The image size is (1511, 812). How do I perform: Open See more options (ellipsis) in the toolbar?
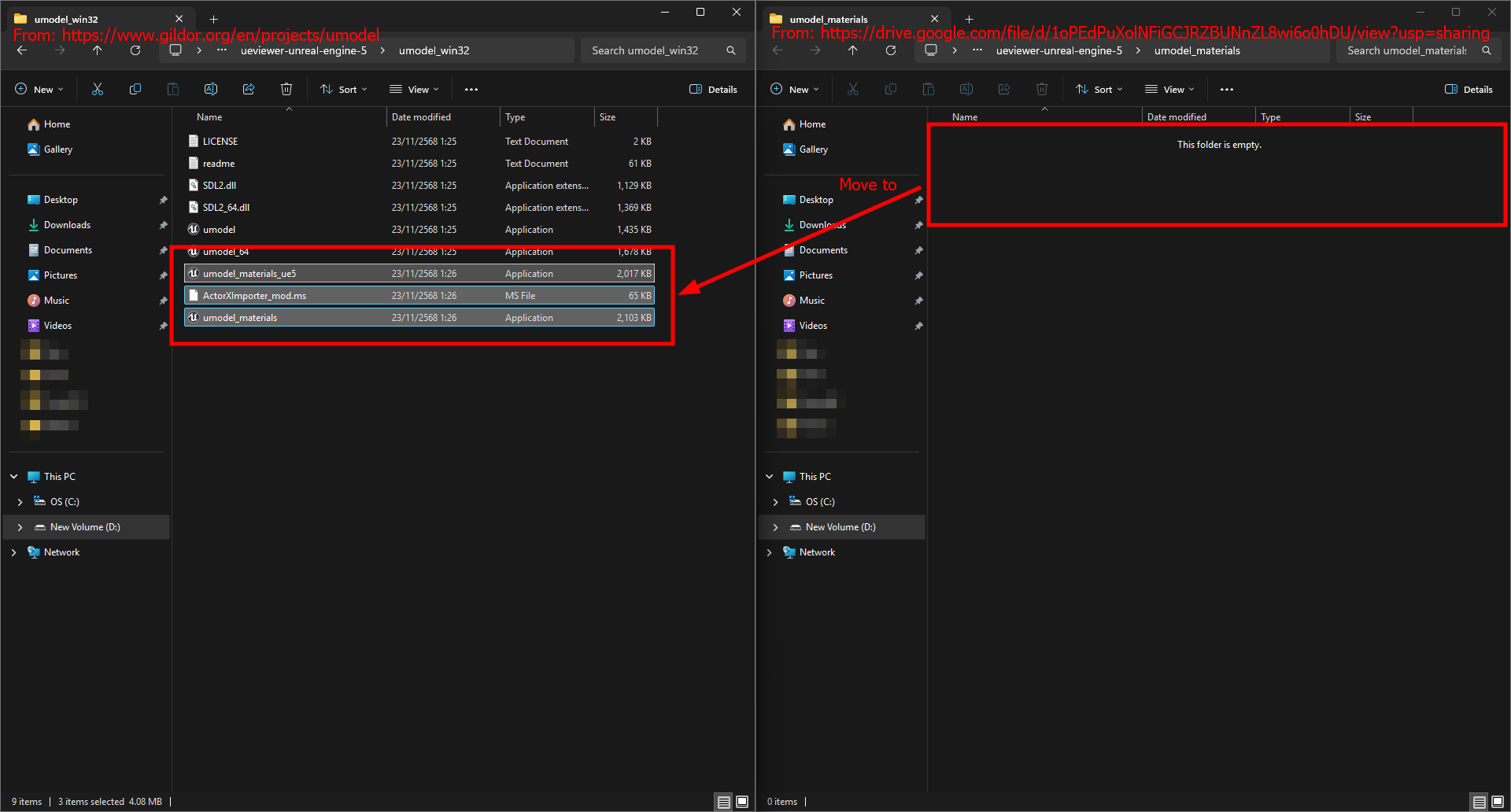click(x=471, y=89)
